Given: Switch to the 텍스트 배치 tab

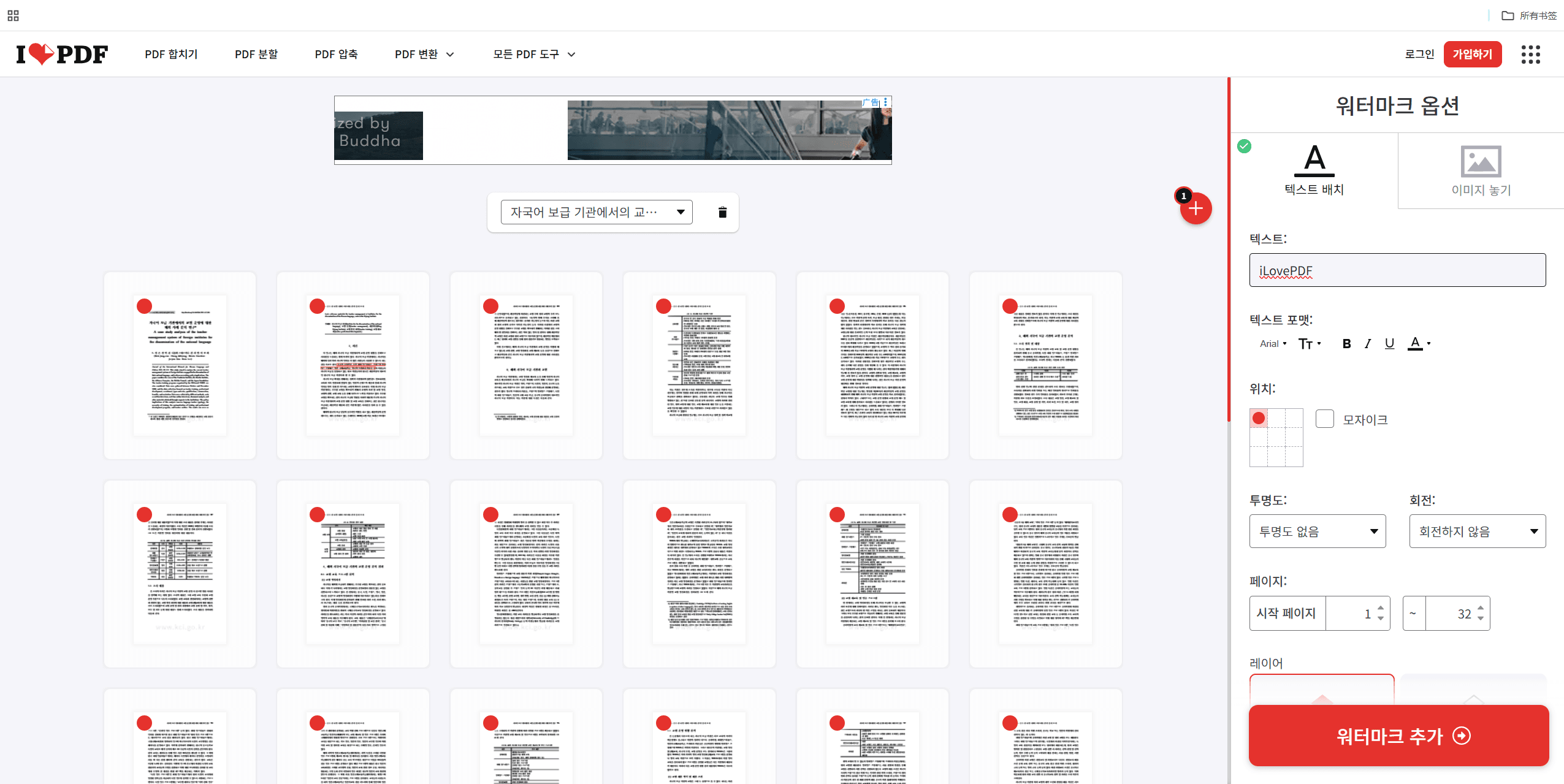Looking at the screenshot, I should [1314, 170].
